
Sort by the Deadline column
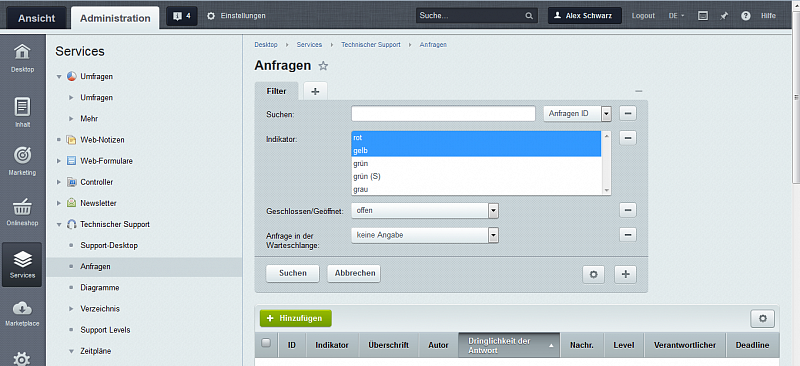tap(752, 346)
